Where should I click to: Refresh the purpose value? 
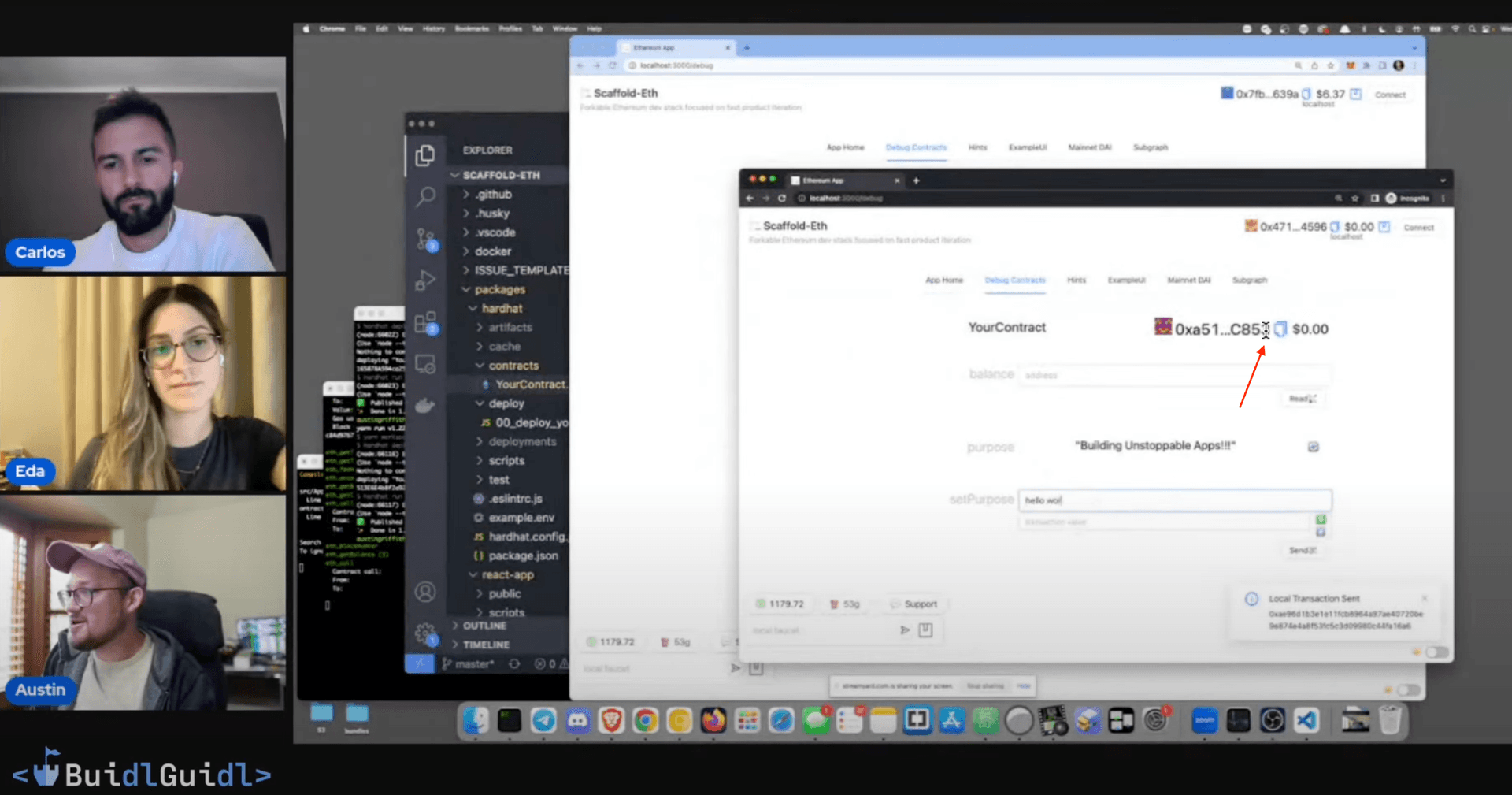coord(1313,447)
